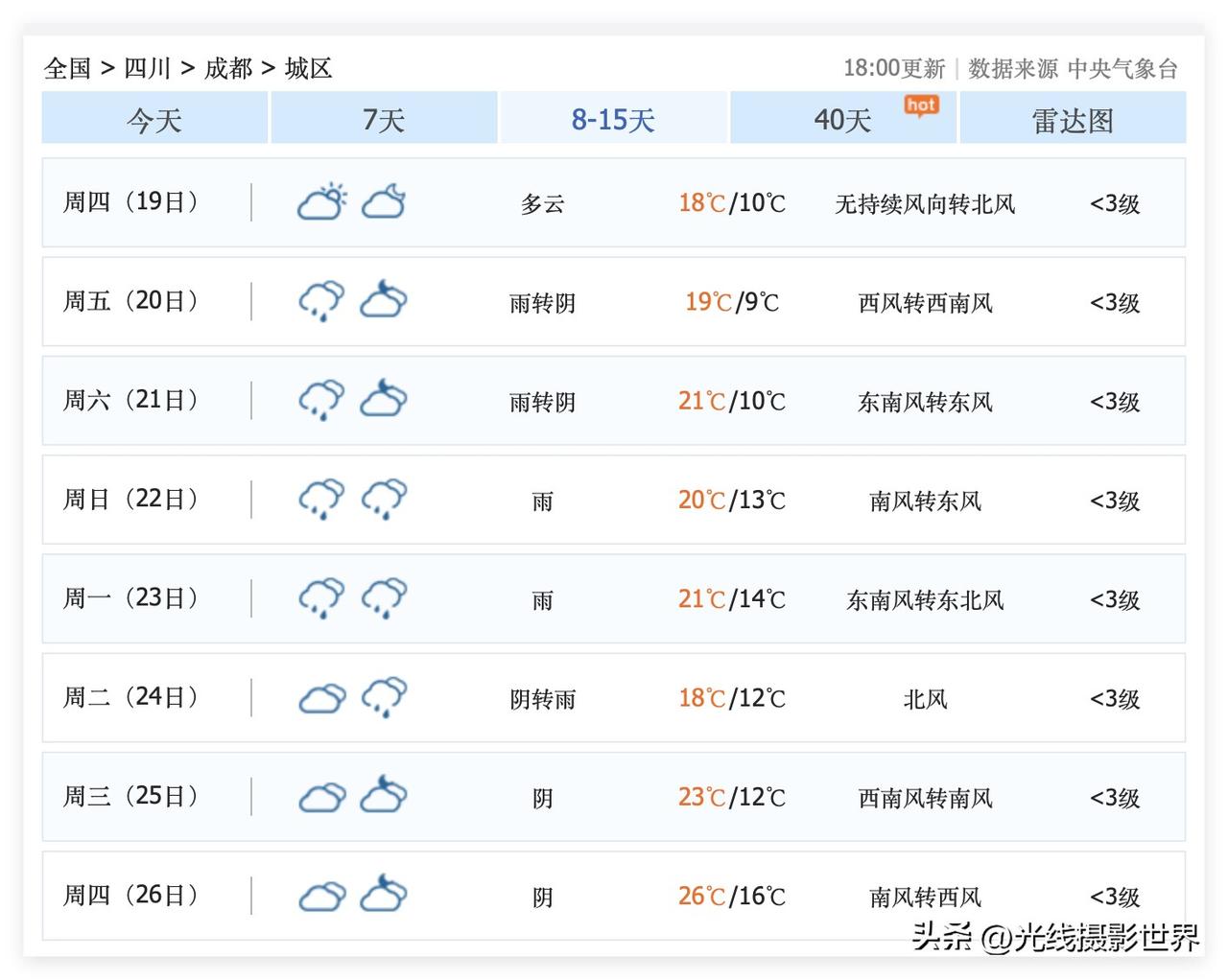The width and height of the screenshot is (1228, 980).
Task: Click the 周三 25日 night overcast-moon icon
Action: pyautogui.click(x=384, y=794)
